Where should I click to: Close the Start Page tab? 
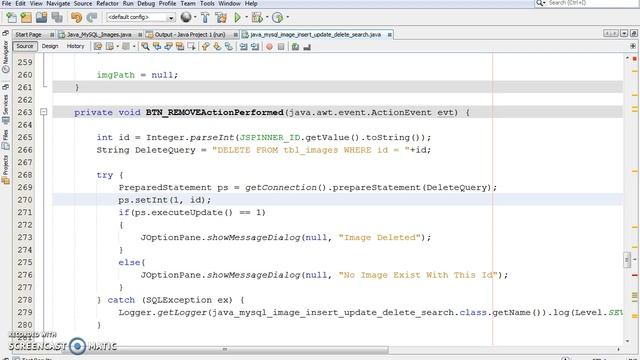point(52,35)
